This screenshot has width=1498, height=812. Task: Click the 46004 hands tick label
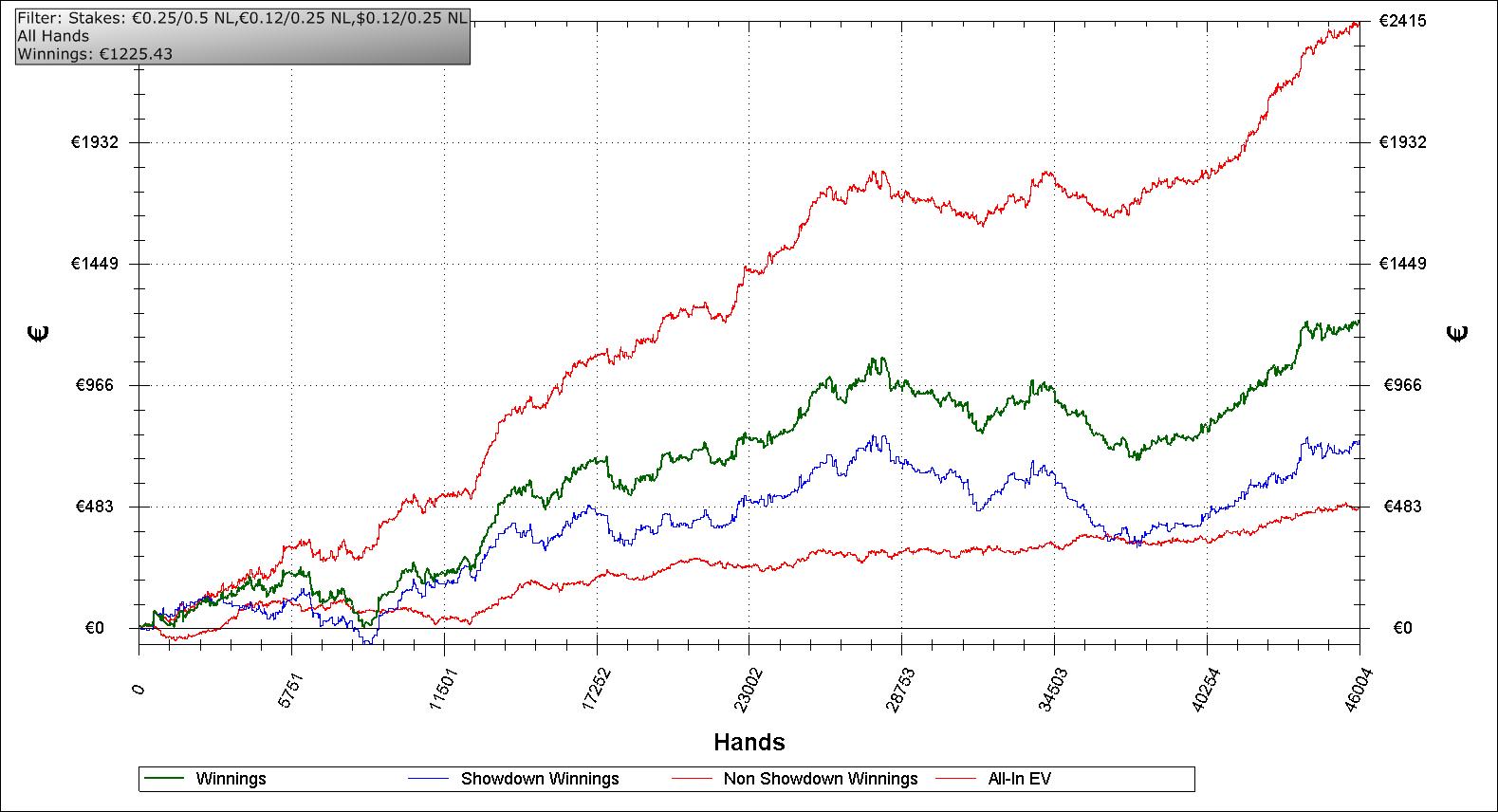point(1351,685)
